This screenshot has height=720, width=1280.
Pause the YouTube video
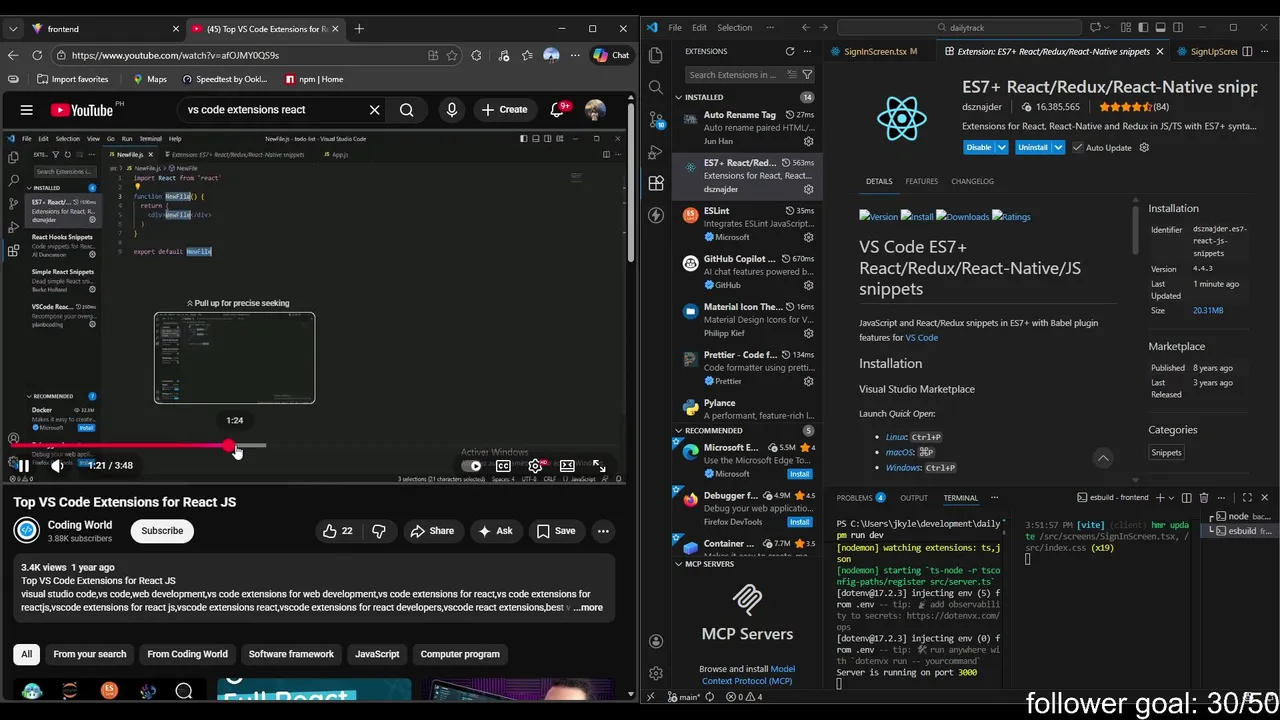point(23,465)
